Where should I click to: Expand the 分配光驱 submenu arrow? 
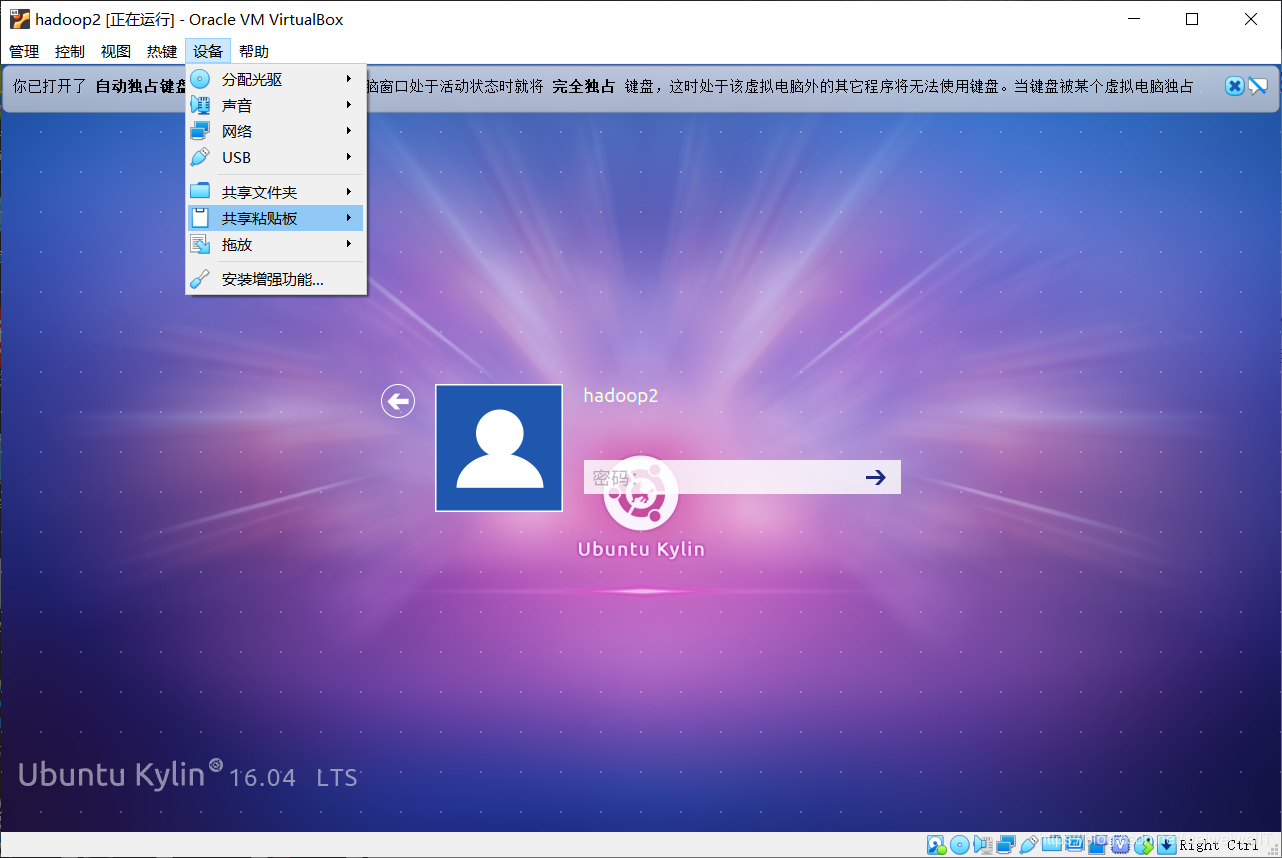349,79
